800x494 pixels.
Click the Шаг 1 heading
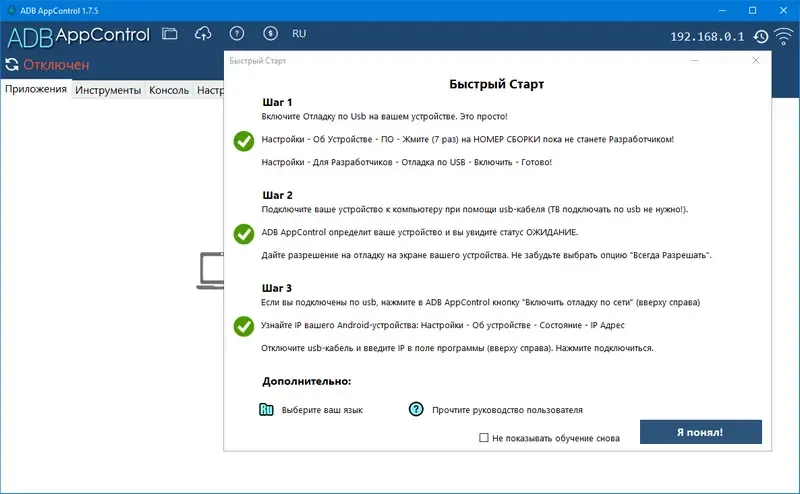click(277, 102)
